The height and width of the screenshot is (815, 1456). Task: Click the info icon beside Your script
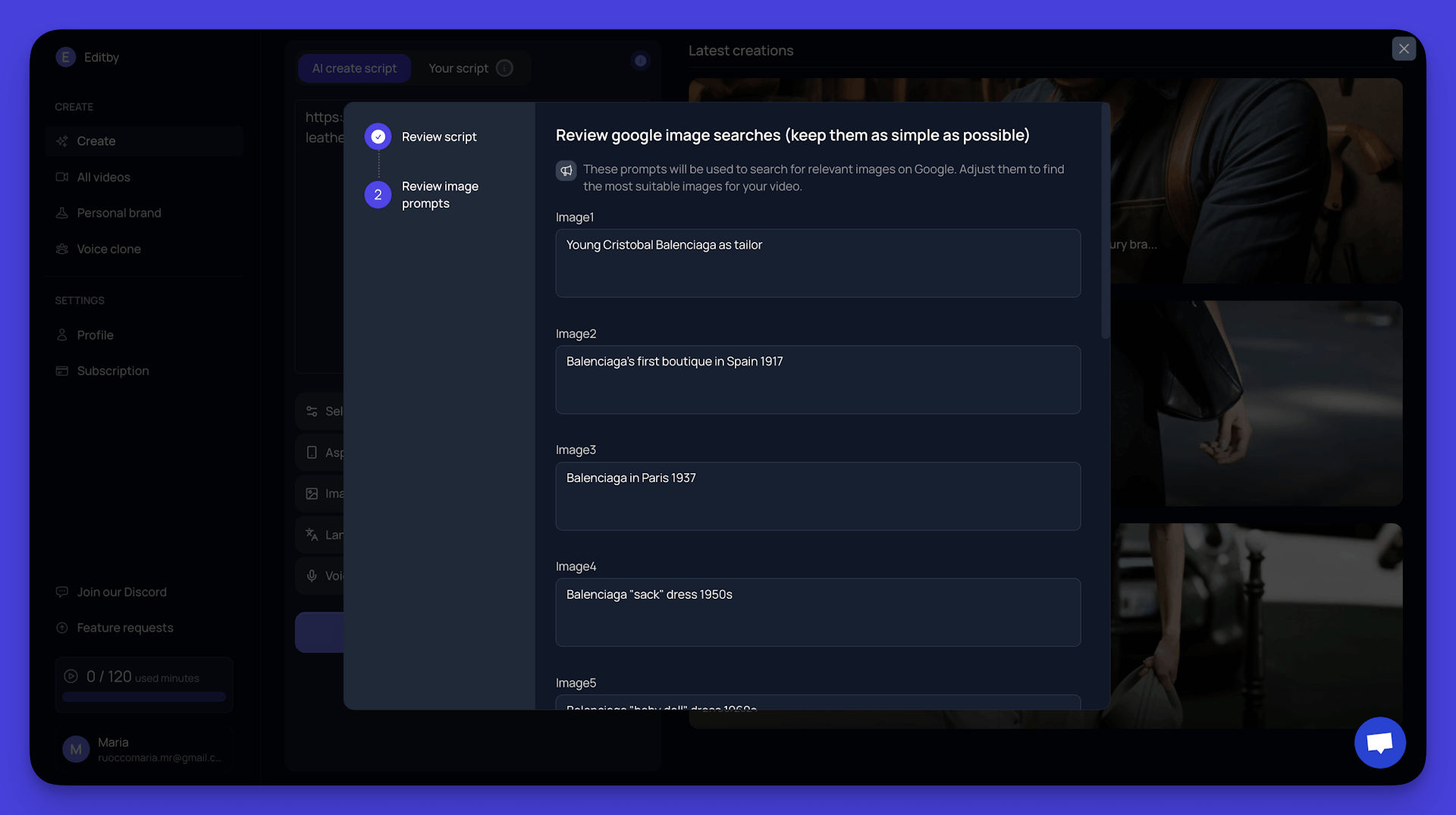coord(504,68)
